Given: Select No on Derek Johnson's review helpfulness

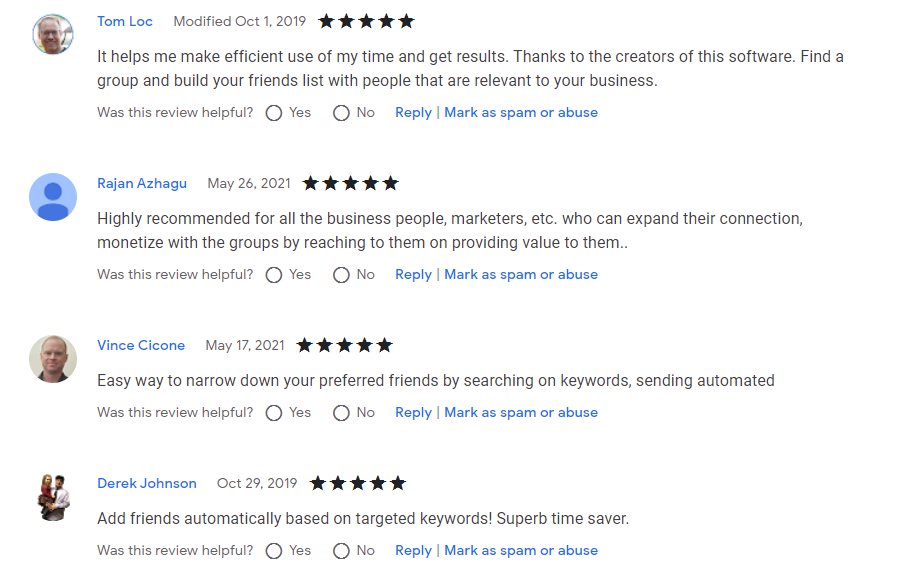Looking at the screenshot, I should pos(341,551).
